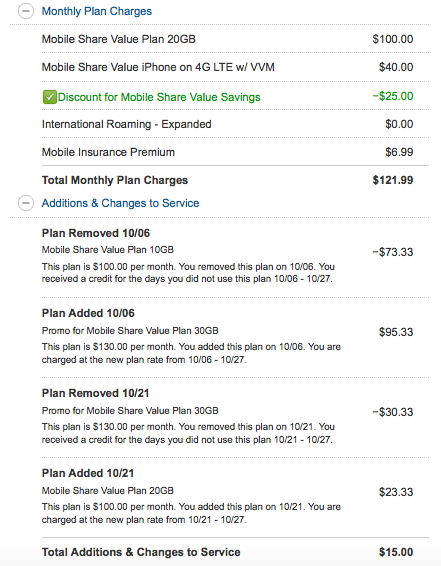Click the Plan Removed 10/21 heading
The width and height of the screenshot is (441, 566).
[95, 393]
